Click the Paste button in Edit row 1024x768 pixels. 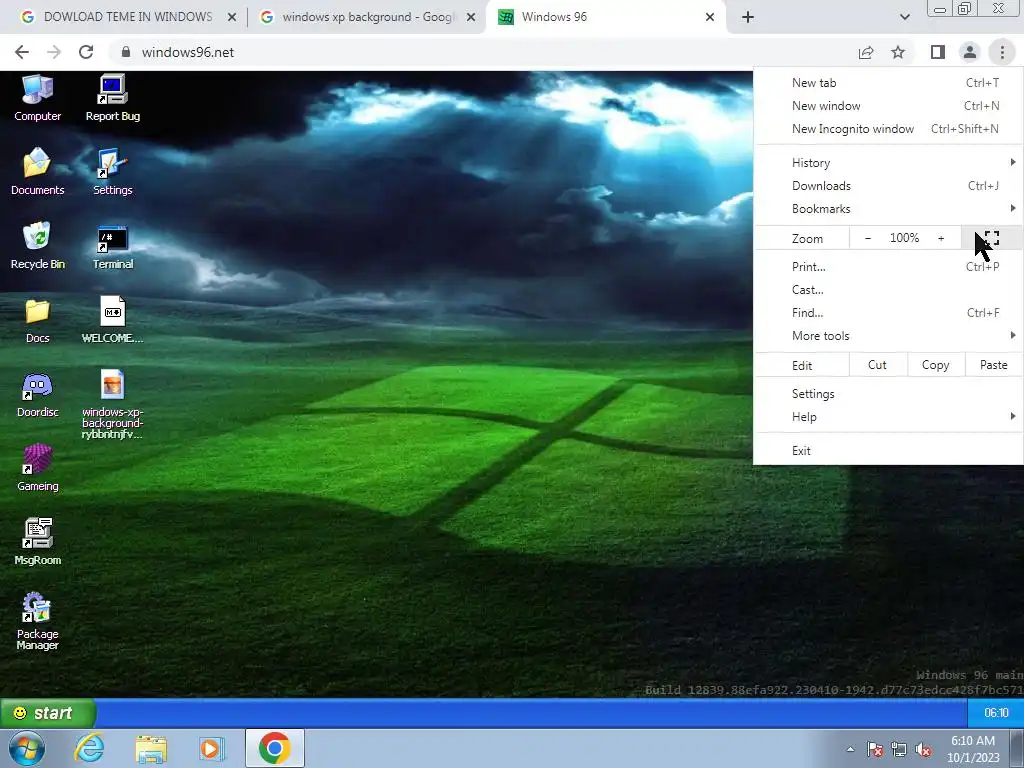(993, 365)
